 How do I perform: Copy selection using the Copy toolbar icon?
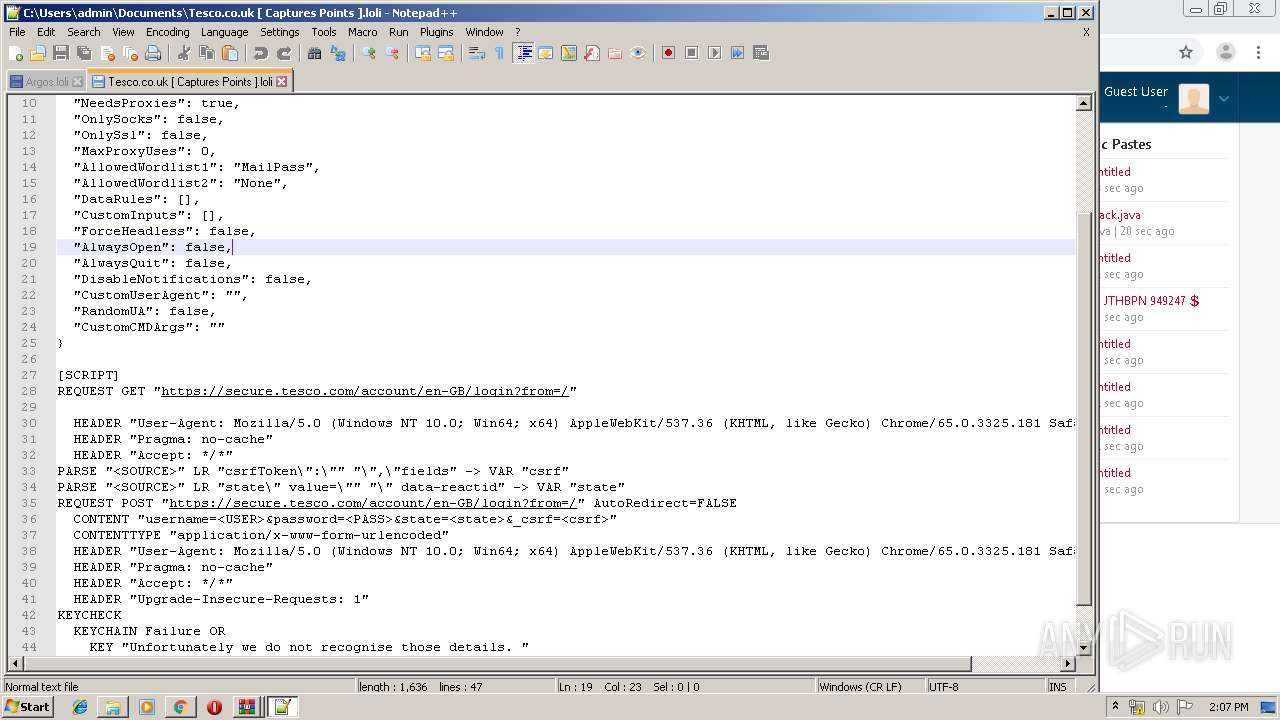click(x=207, y=53)
